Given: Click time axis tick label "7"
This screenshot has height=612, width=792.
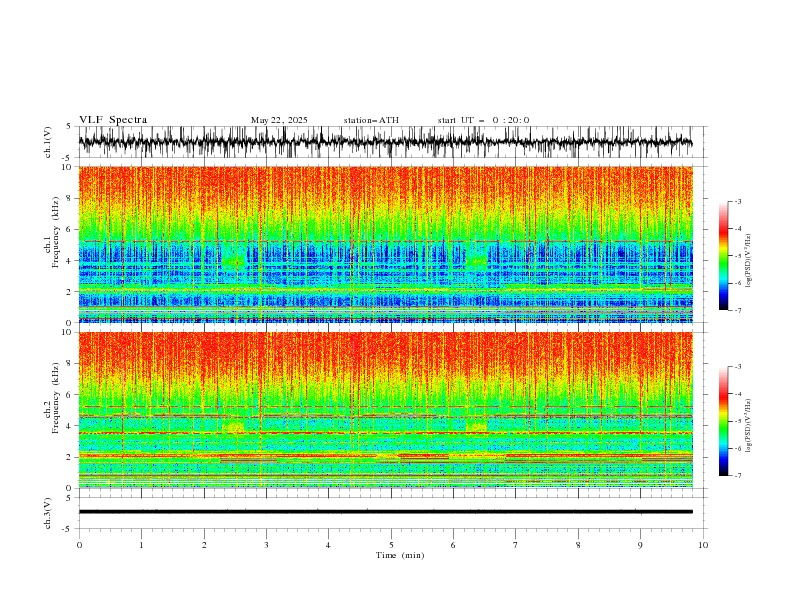Looking at the screenshot, I should point(516,545).
